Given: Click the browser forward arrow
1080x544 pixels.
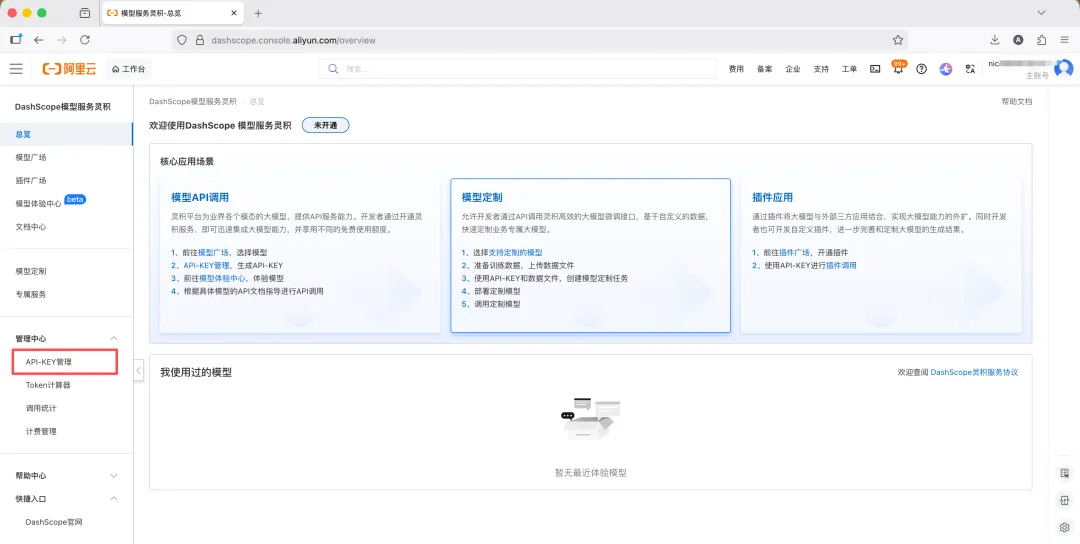Looking at the screenshot, I should click(62, 40).
